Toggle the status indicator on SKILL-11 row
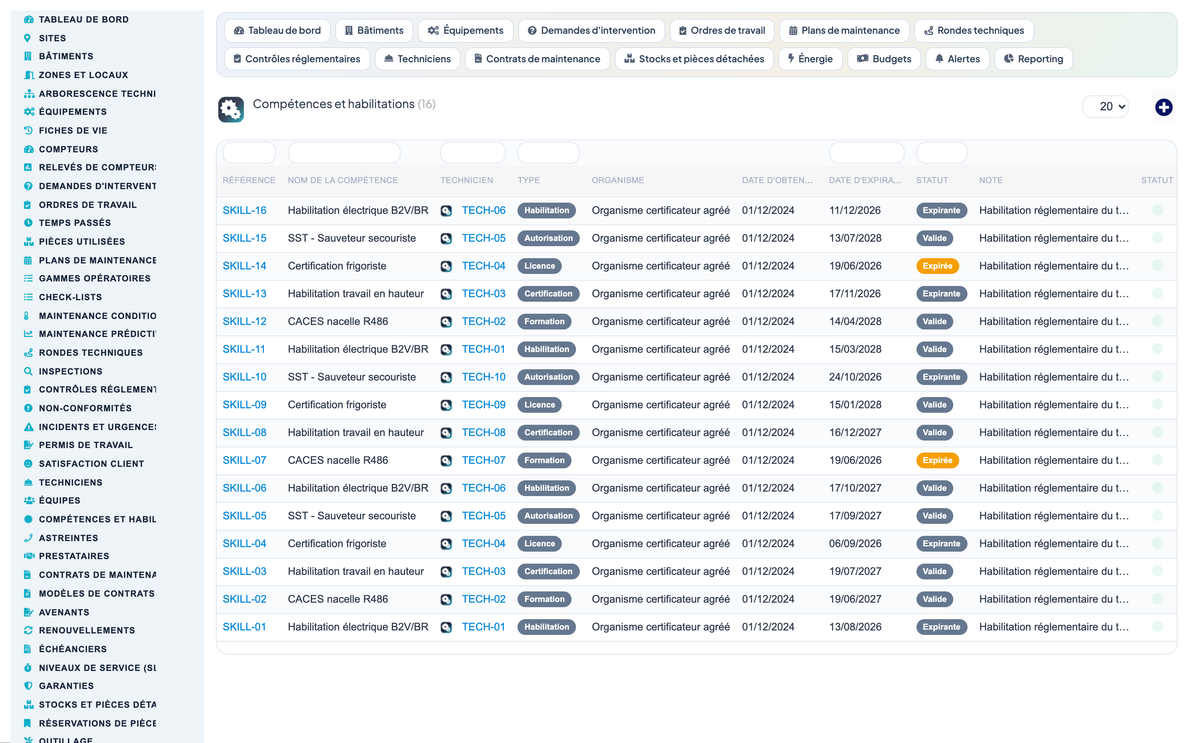 click(1157, 349)
